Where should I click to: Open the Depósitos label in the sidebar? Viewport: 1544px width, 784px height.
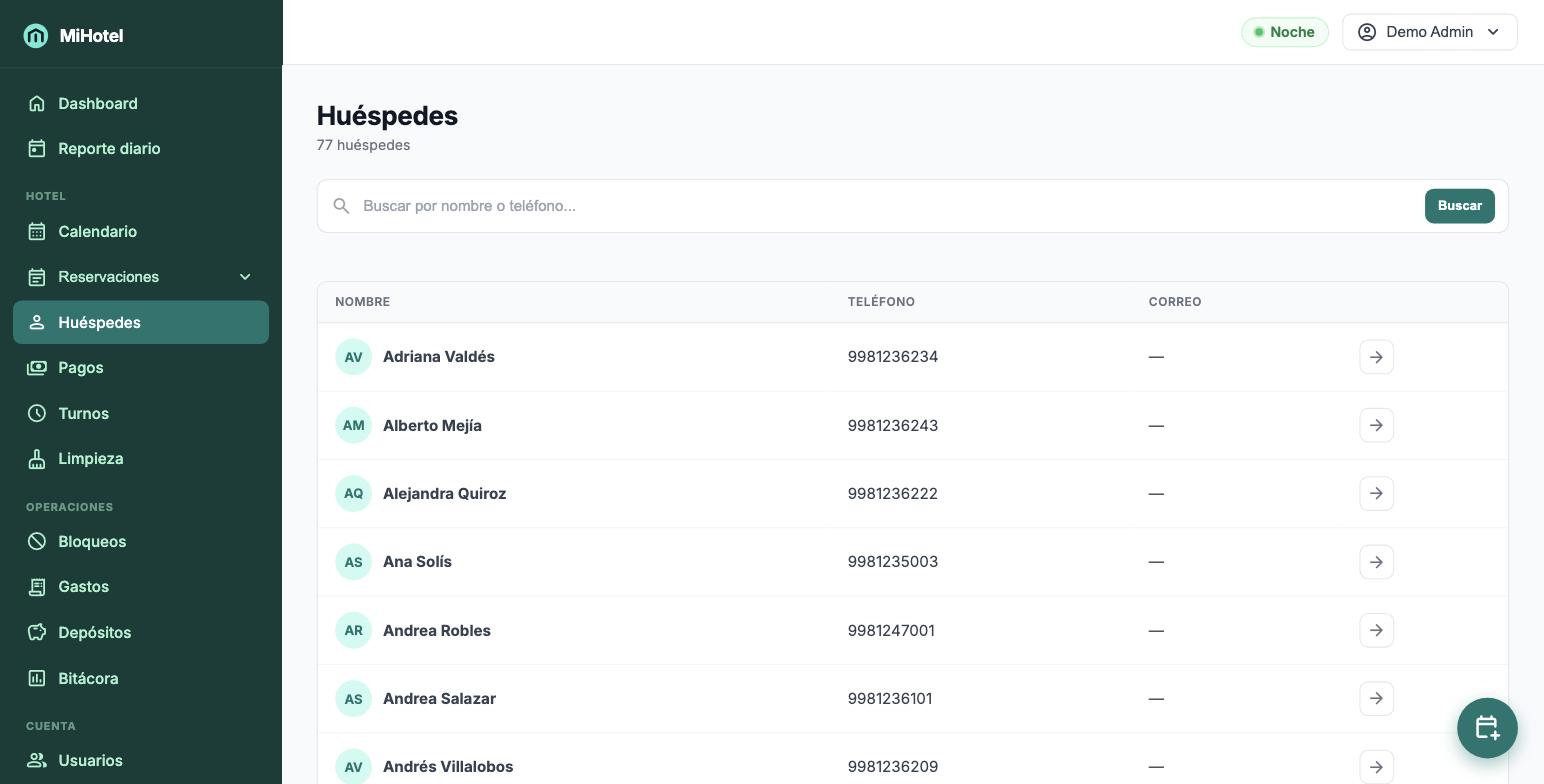click(95, 632)
